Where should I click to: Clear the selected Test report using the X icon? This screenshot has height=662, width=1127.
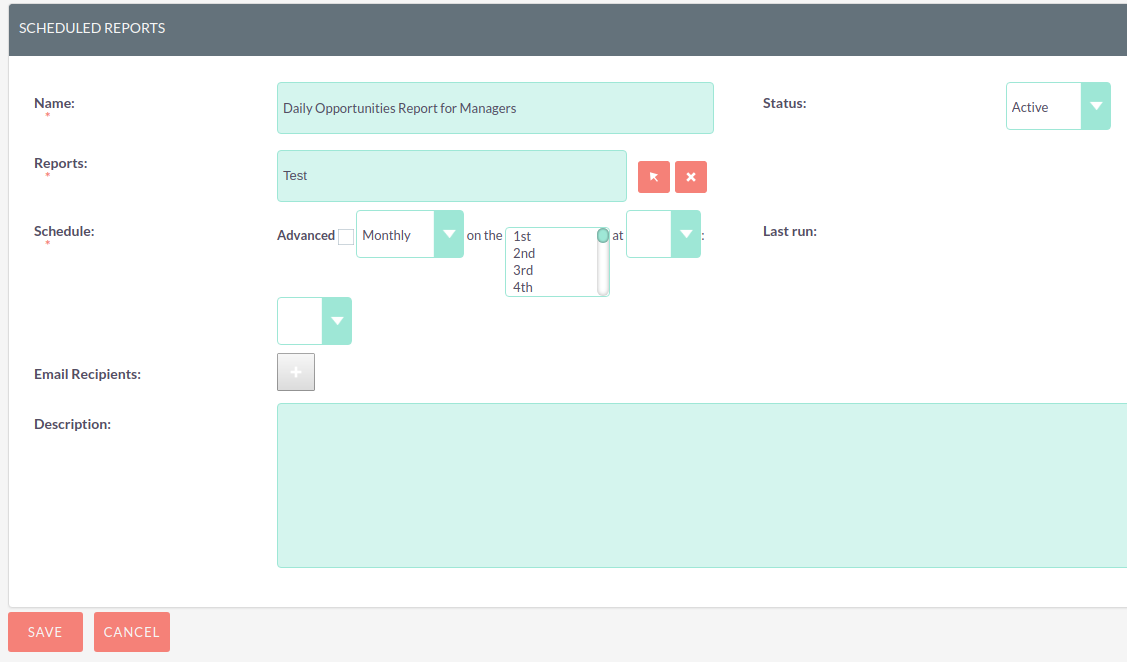pos(690,176)
